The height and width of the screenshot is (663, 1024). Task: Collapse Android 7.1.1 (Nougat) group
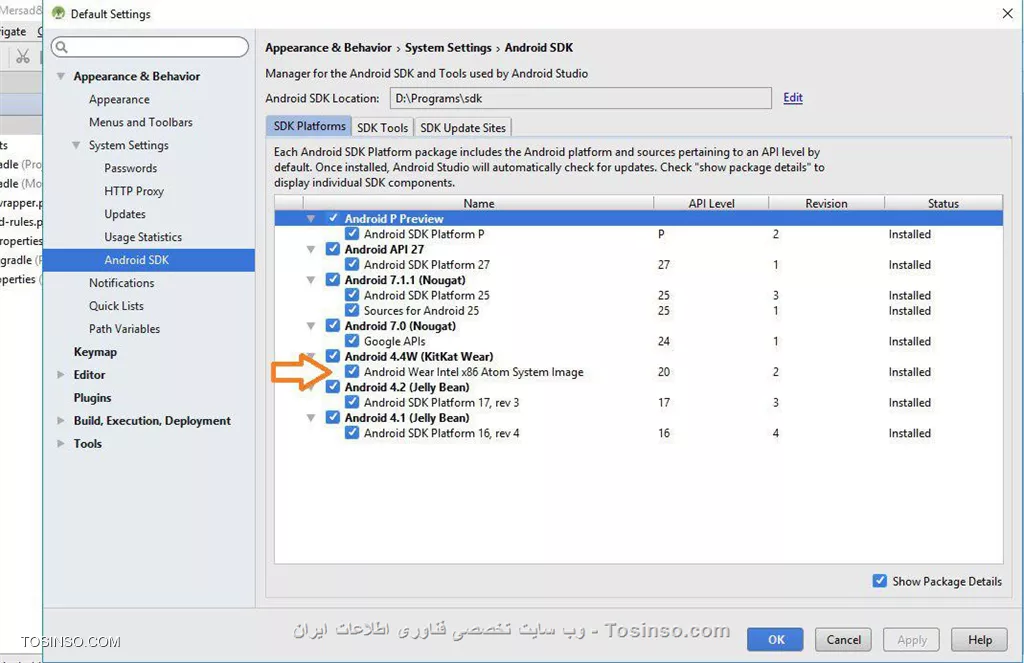pos(312,280)
